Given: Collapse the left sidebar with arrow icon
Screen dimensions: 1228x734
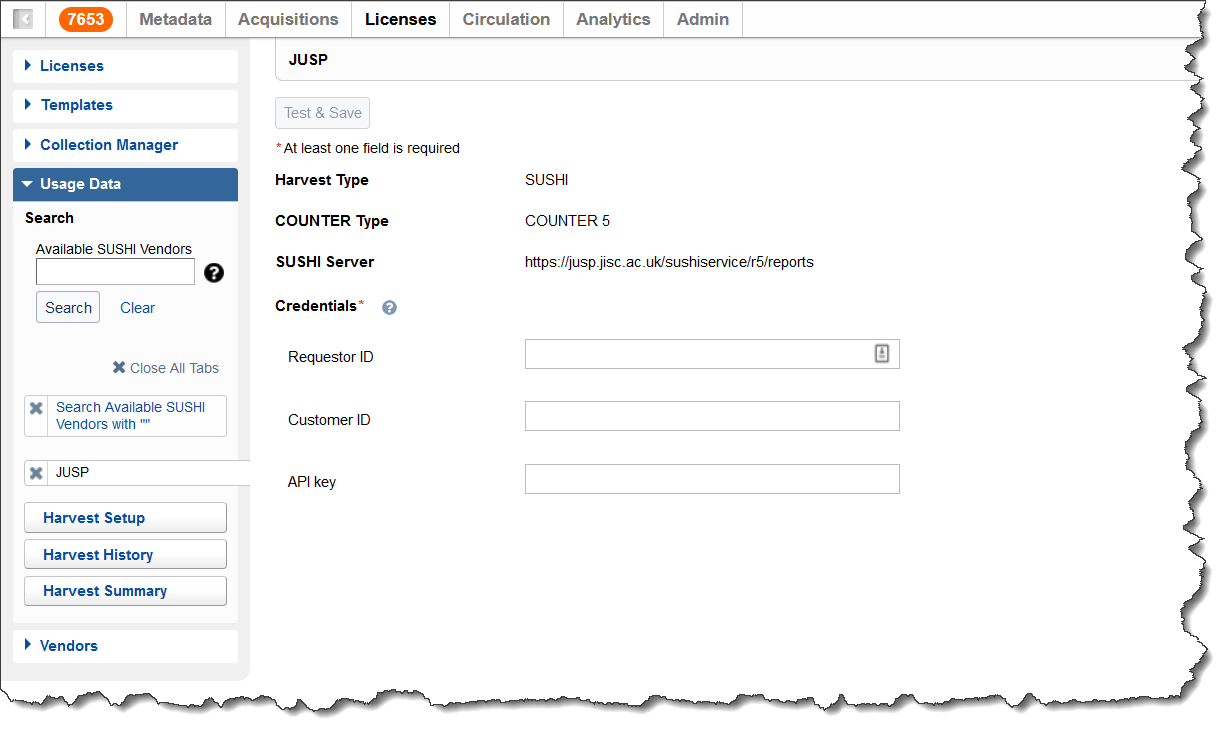Looking at the screenshot, I should (x=22, y=19).
